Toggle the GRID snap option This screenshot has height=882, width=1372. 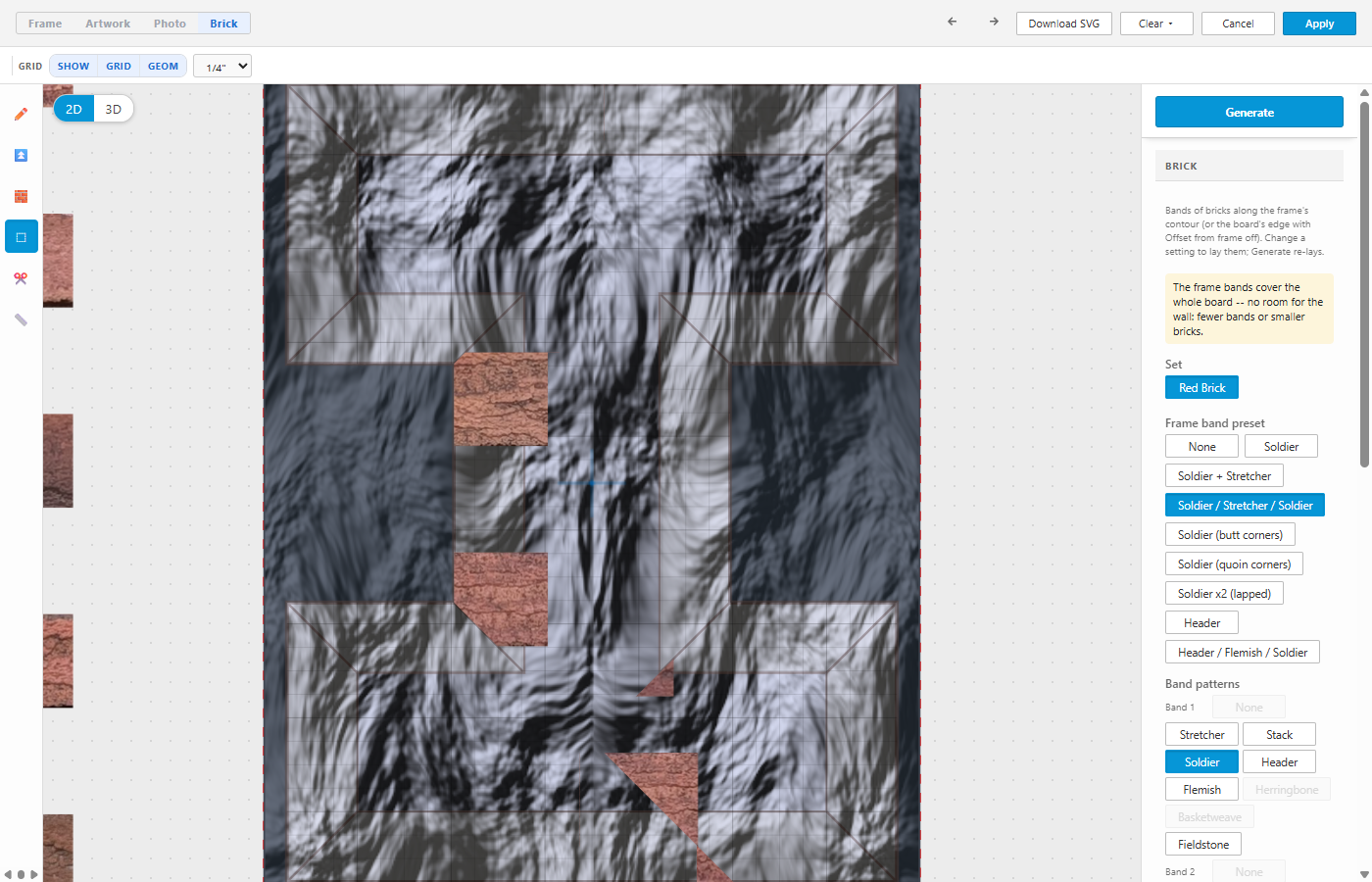[119, 66]
